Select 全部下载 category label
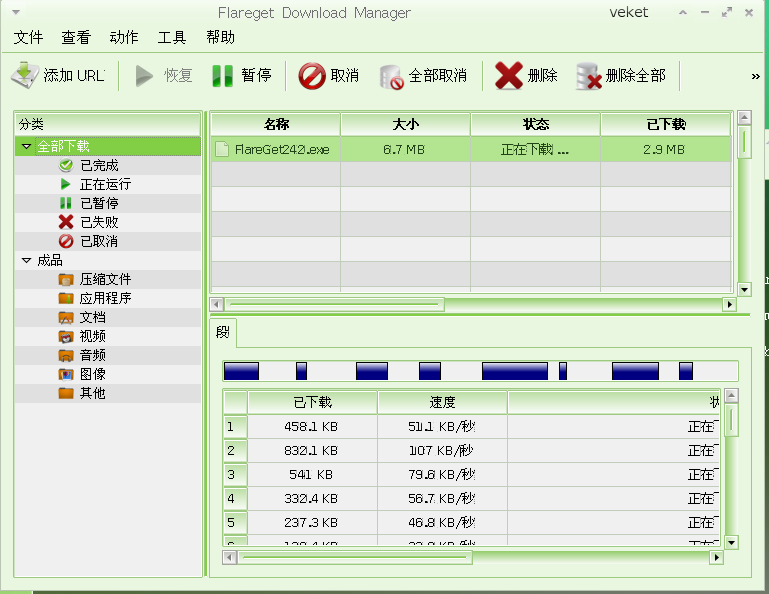The image size is (769, 594). pos(63,146)
